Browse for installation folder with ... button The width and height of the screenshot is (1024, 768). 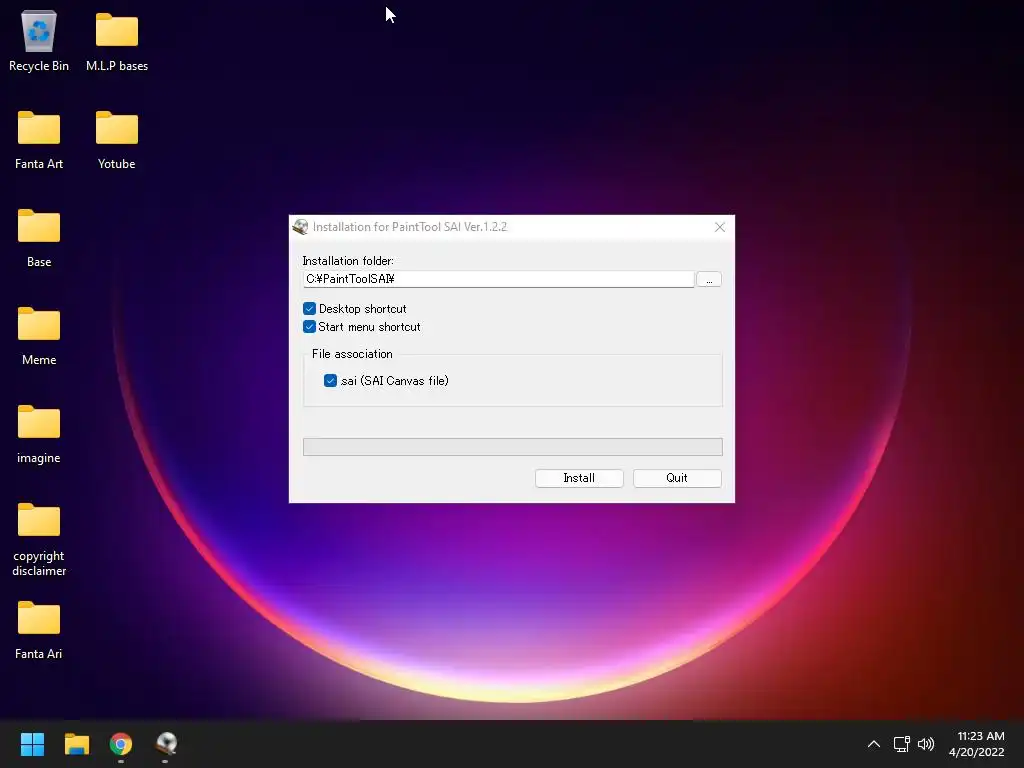(709, 280)
